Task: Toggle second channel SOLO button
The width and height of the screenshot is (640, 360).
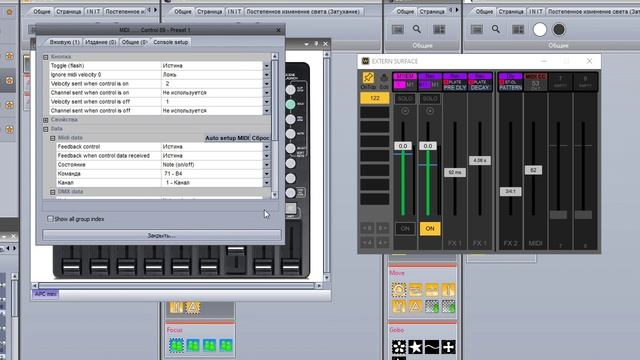Action: [430, 98]
